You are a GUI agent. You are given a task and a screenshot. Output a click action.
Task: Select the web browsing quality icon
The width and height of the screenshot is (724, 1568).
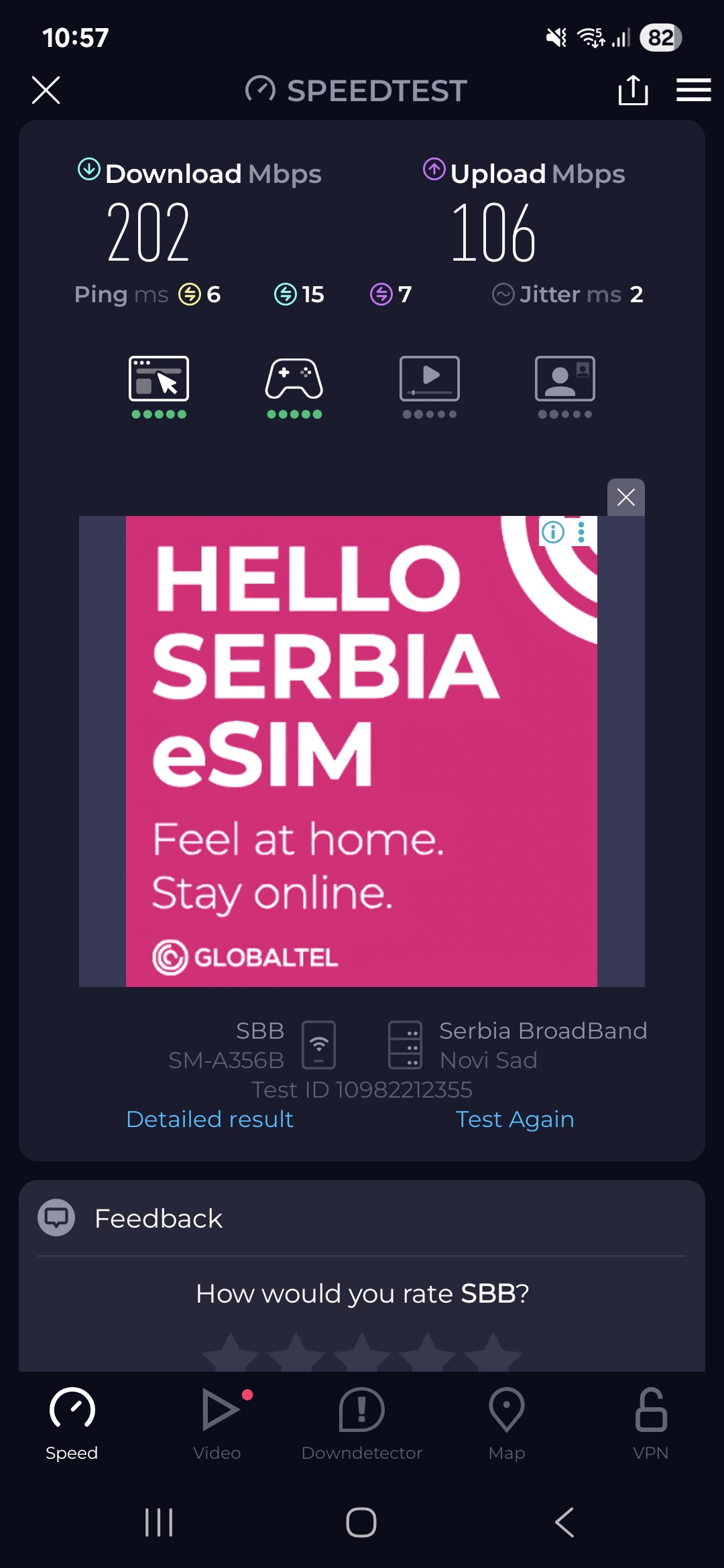click(159, 387)
